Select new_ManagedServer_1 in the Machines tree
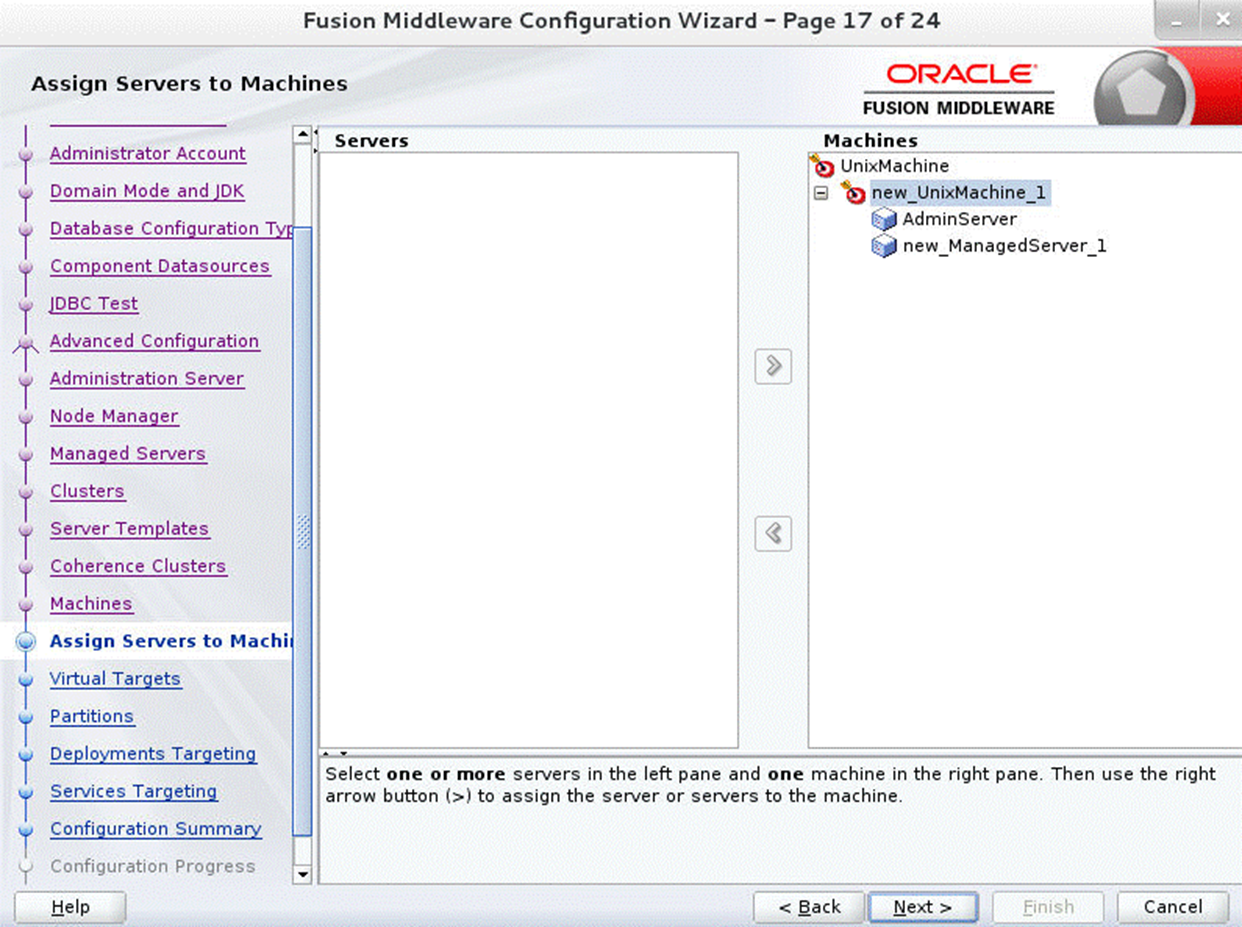1242x927 pixels. click(1005, 246)
